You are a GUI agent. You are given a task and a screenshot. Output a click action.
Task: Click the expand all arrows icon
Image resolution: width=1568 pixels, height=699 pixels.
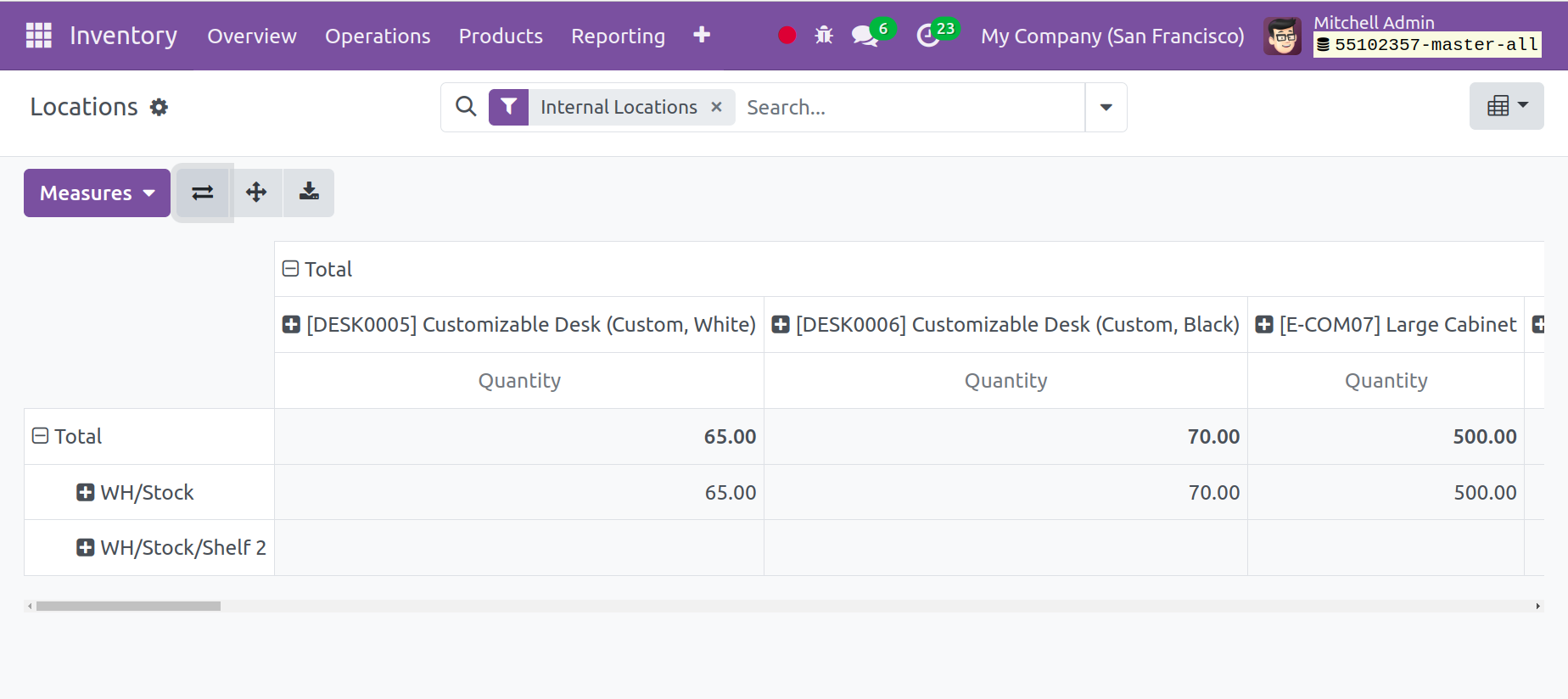pos(256,193)
